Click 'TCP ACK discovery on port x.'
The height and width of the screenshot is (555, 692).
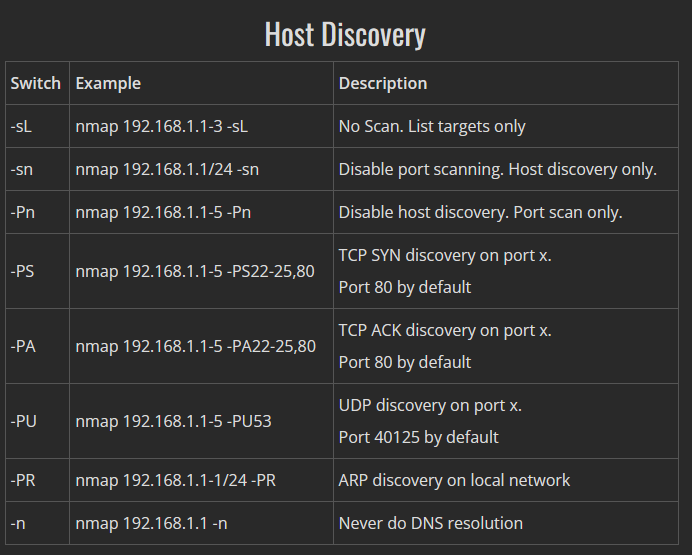tap(445, 330)
